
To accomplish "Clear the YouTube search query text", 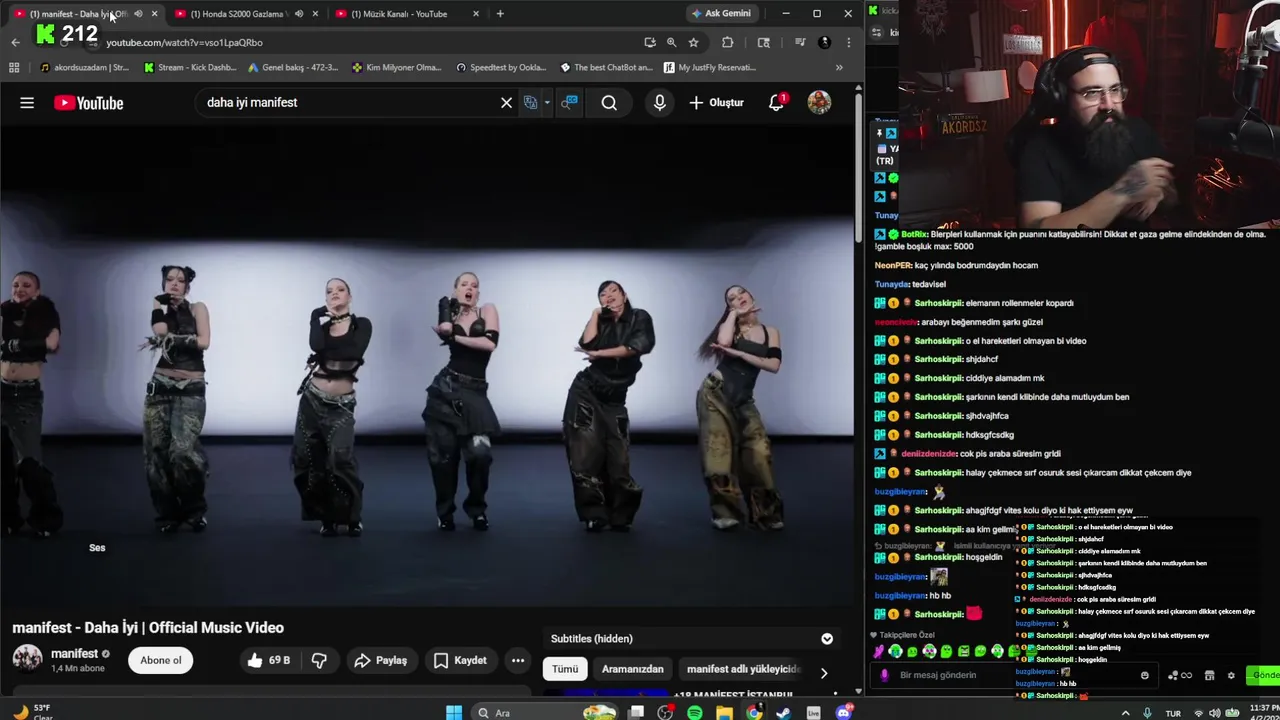I will 506,103.
